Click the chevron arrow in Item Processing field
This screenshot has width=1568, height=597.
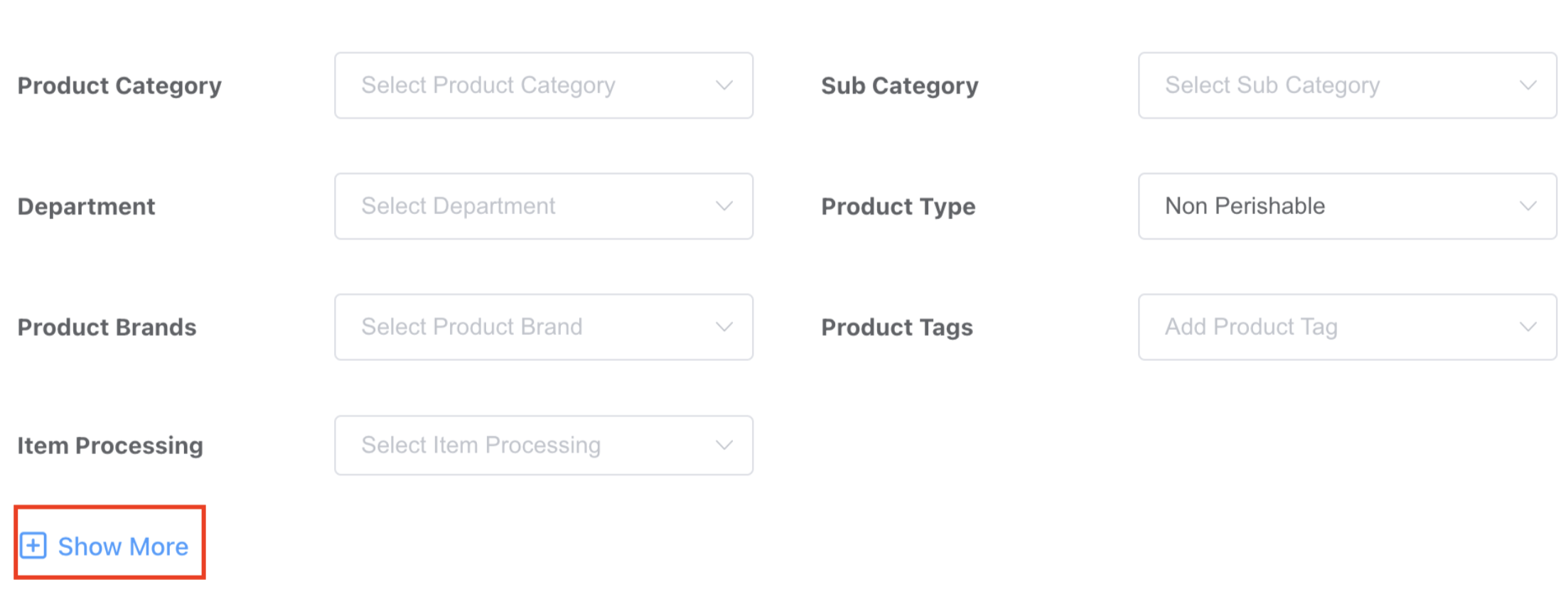click(x=724, y=445)
